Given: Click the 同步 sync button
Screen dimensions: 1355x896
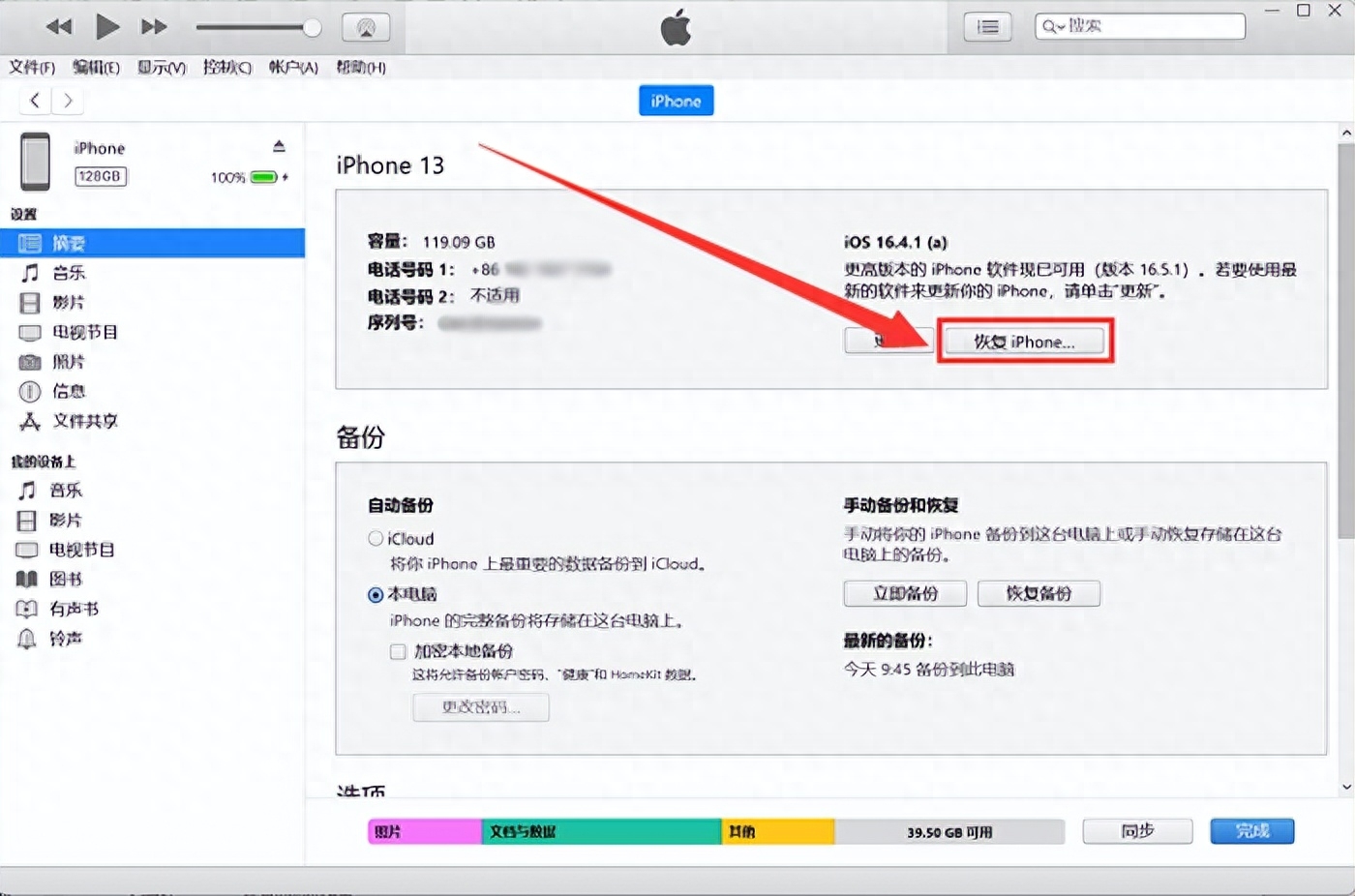Looking at the screenshot, I should tap(1137, 831).
